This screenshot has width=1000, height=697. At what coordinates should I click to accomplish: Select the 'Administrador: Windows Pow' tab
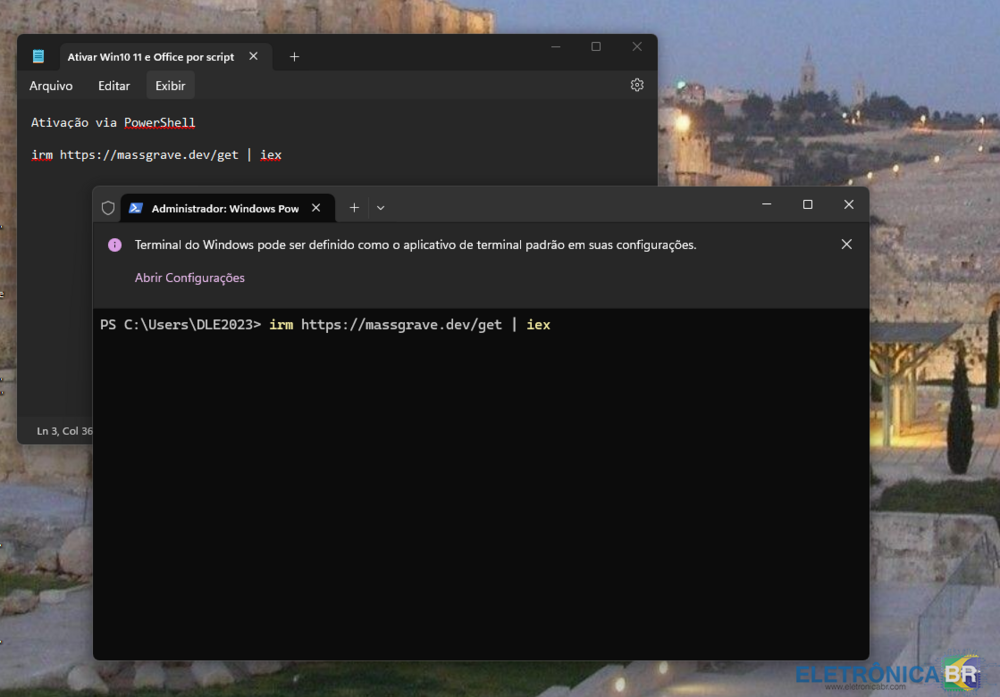pyautogui.click(x=224, y=208)
